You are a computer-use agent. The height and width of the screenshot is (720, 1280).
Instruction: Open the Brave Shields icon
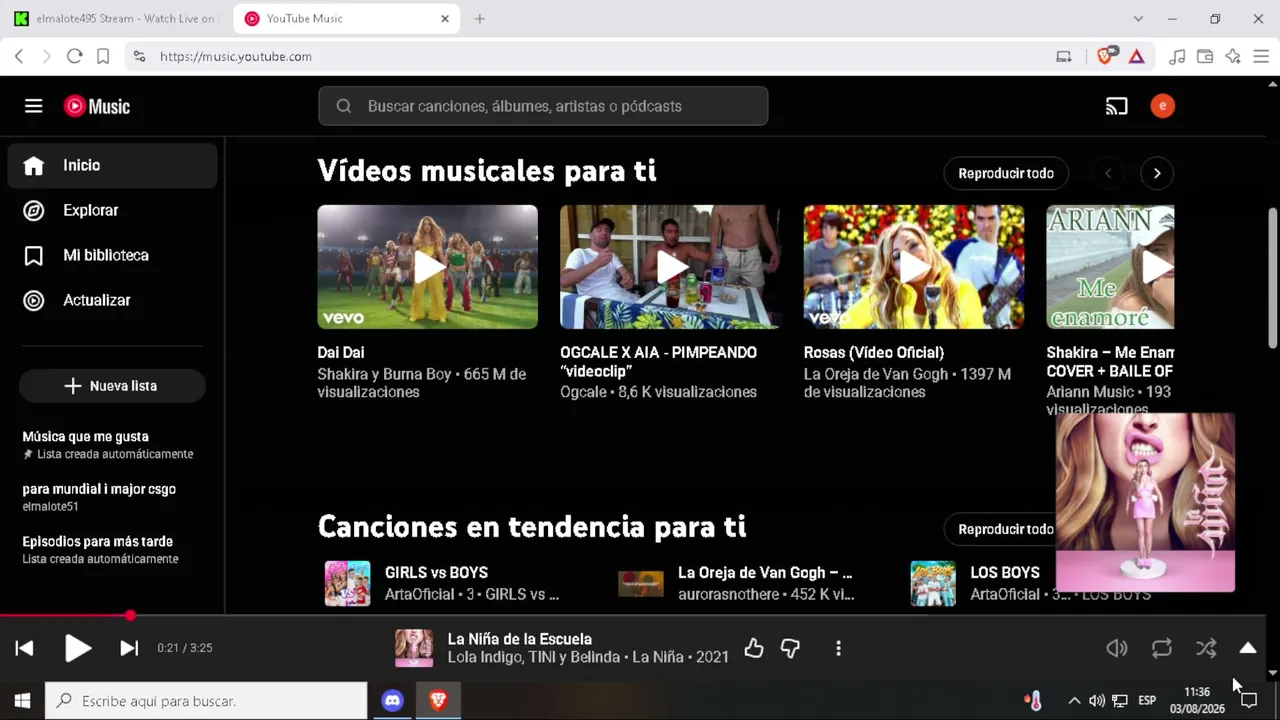coord(1105,56)
